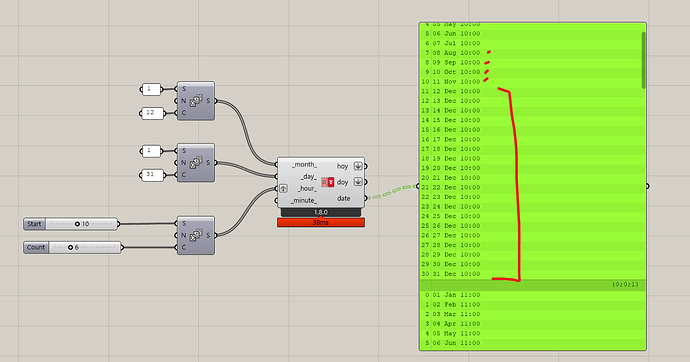
Task: Click the up-arrow icon beside _hour_ input
Action: pyautogui.click(x=283, y=188)
